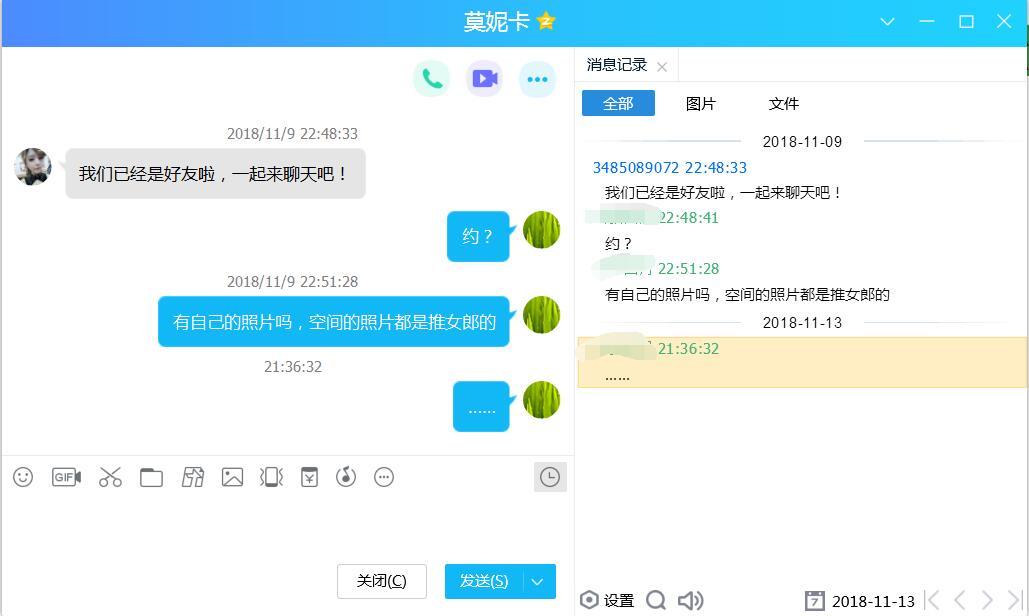Click the message input area
This screenshot has height=616, width=1029.
click(287, 528)
